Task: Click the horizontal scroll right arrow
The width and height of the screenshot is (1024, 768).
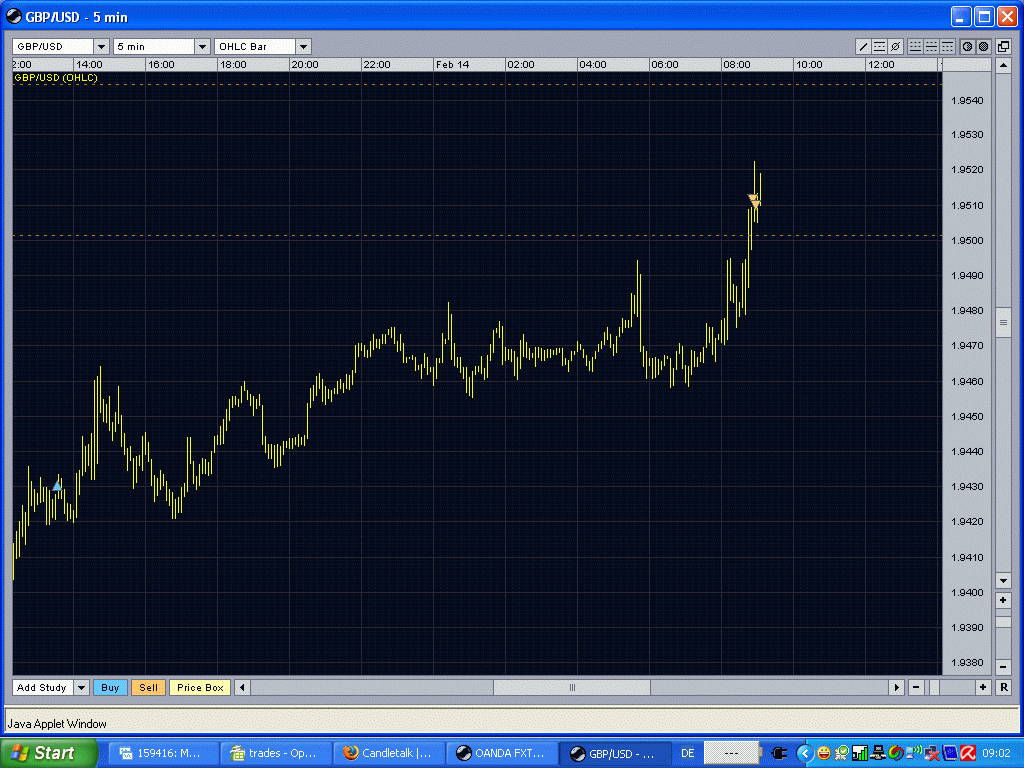Action: pos(896,687)
